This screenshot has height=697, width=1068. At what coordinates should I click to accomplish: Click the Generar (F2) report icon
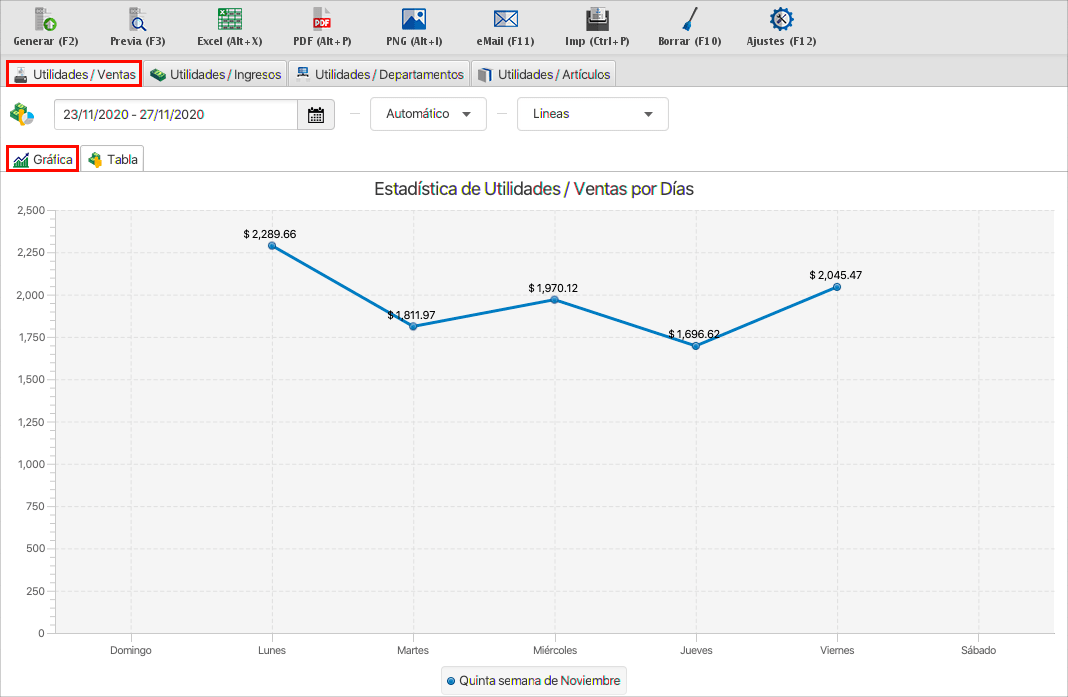click(46, 20)
